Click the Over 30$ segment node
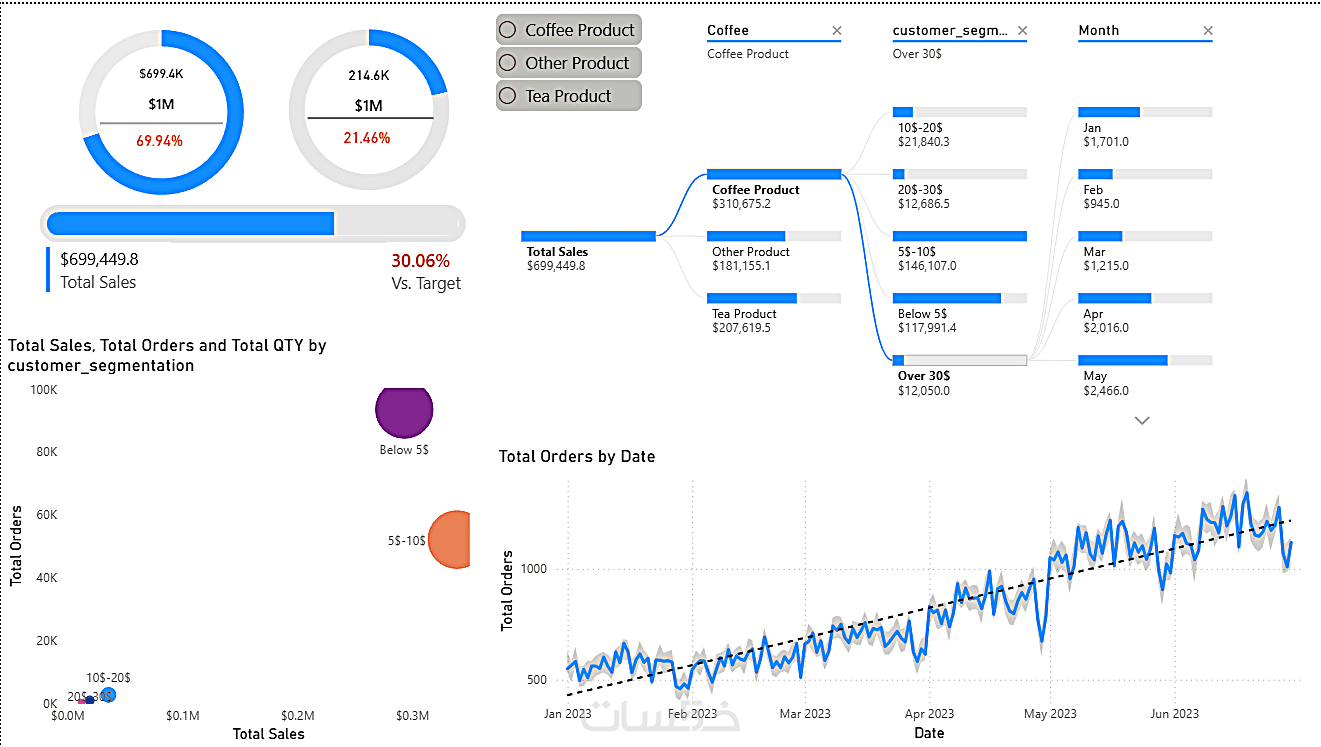Viewport: 1321px width, 747px height. [959, 360]
